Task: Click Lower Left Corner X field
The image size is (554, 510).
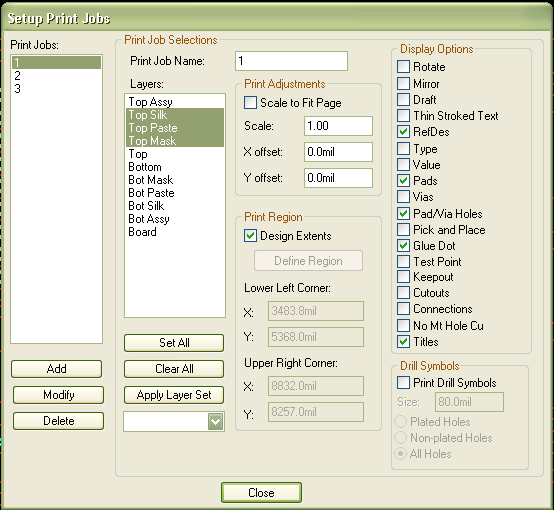Action: [x=316, y=311]
